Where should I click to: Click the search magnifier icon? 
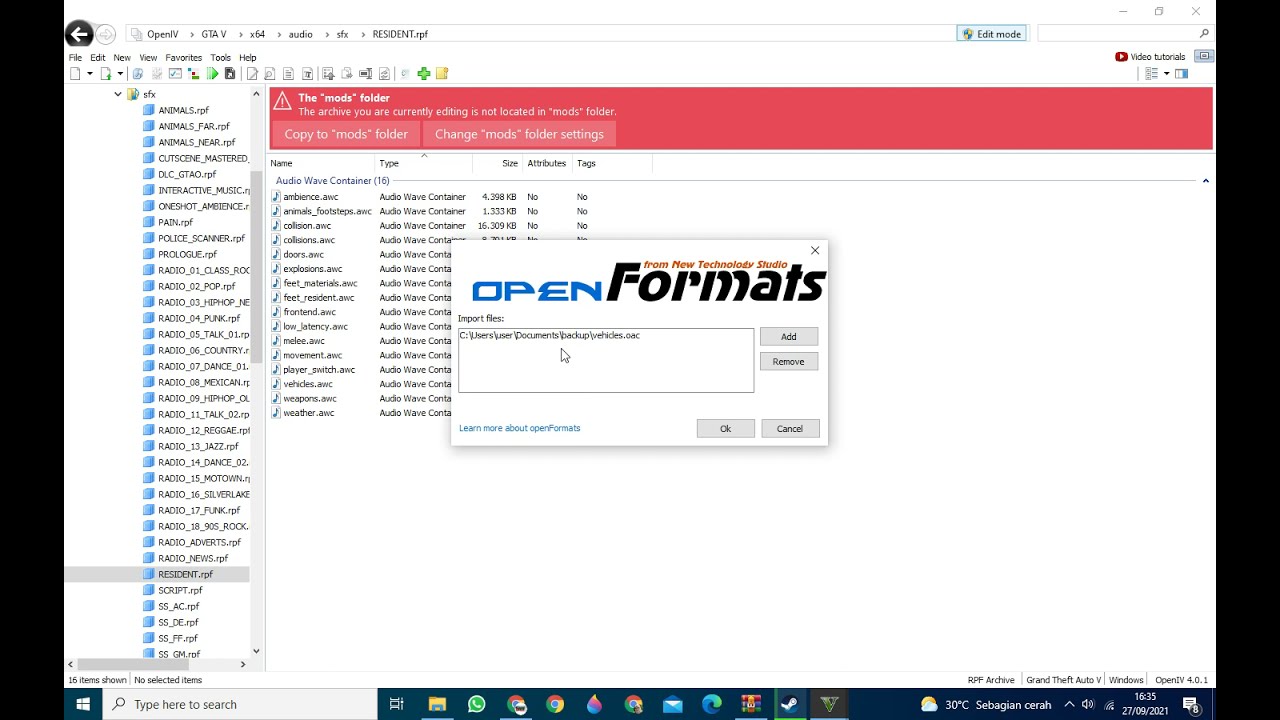coord(1204,34)
